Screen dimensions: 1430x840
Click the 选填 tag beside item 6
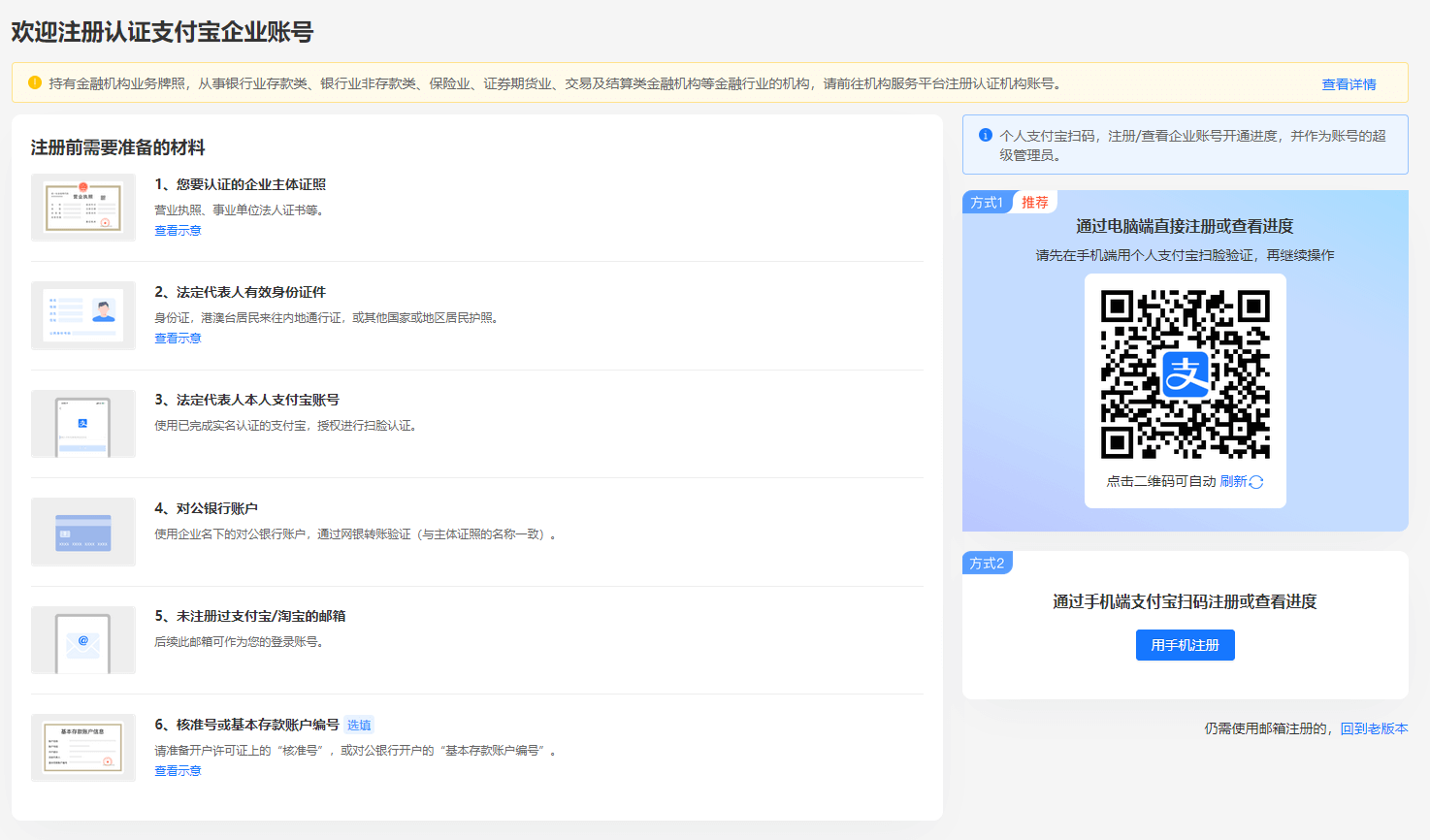tap(359, 726)
